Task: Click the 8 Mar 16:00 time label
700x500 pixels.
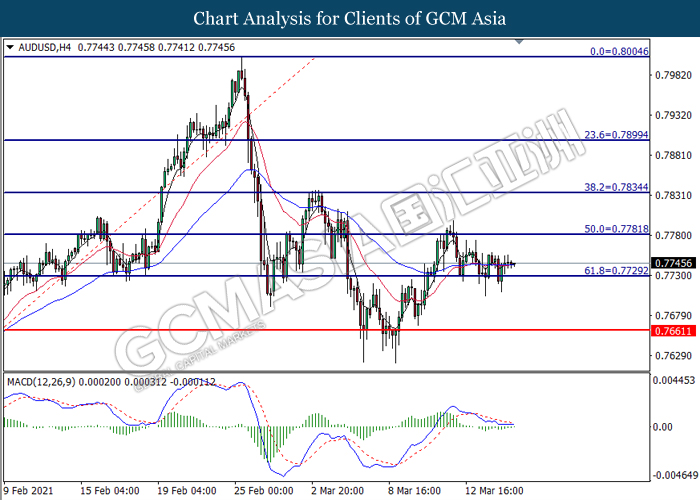Action: click(x=415, y=491)
